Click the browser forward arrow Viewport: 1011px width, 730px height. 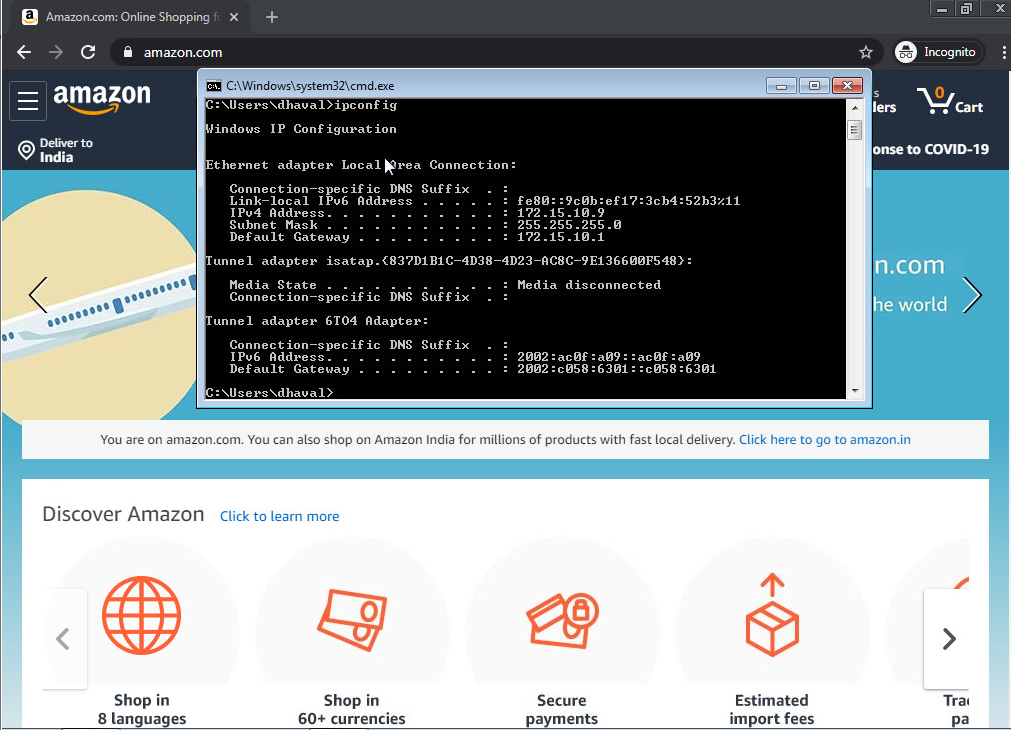point(56,52)
